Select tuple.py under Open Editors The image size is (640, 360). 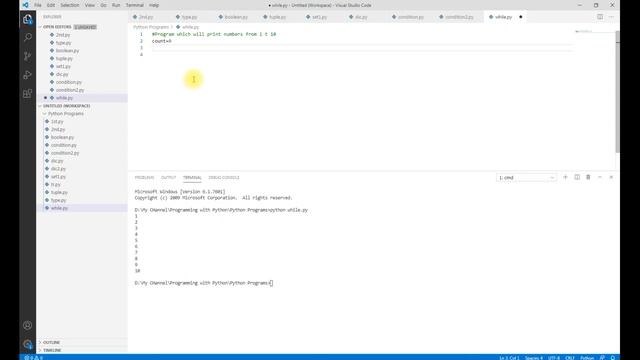pyautogui.click(x=64, y=58)
